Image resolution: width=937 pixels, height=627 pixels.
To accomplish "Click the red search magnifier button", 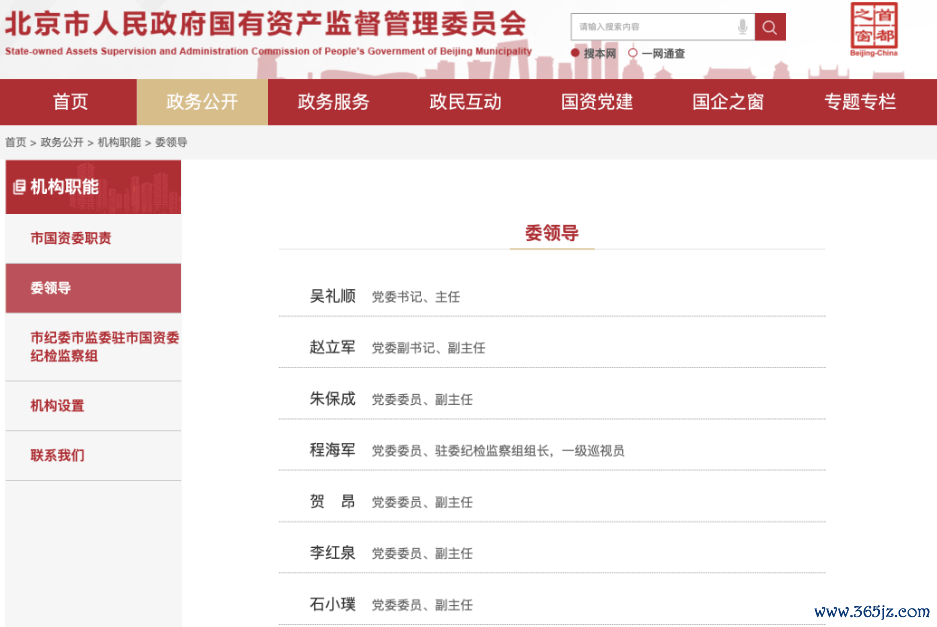I will click(x=769, y=27).
